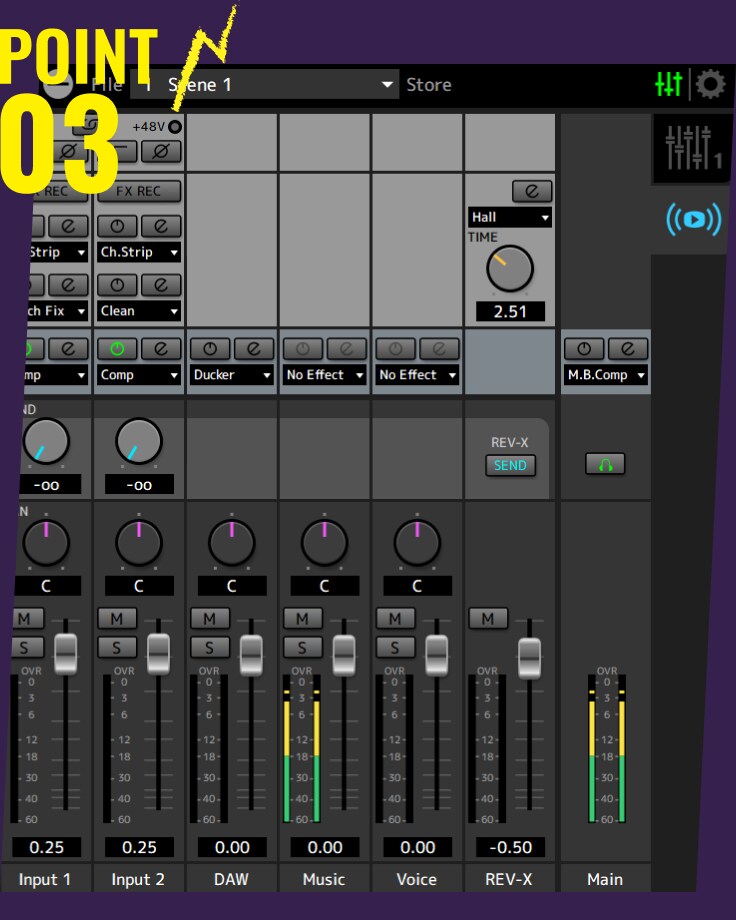Toggle the REV-X SEND button
Image resolution: width=736 pixels, height=920 pixels.
tap(510, 465)
